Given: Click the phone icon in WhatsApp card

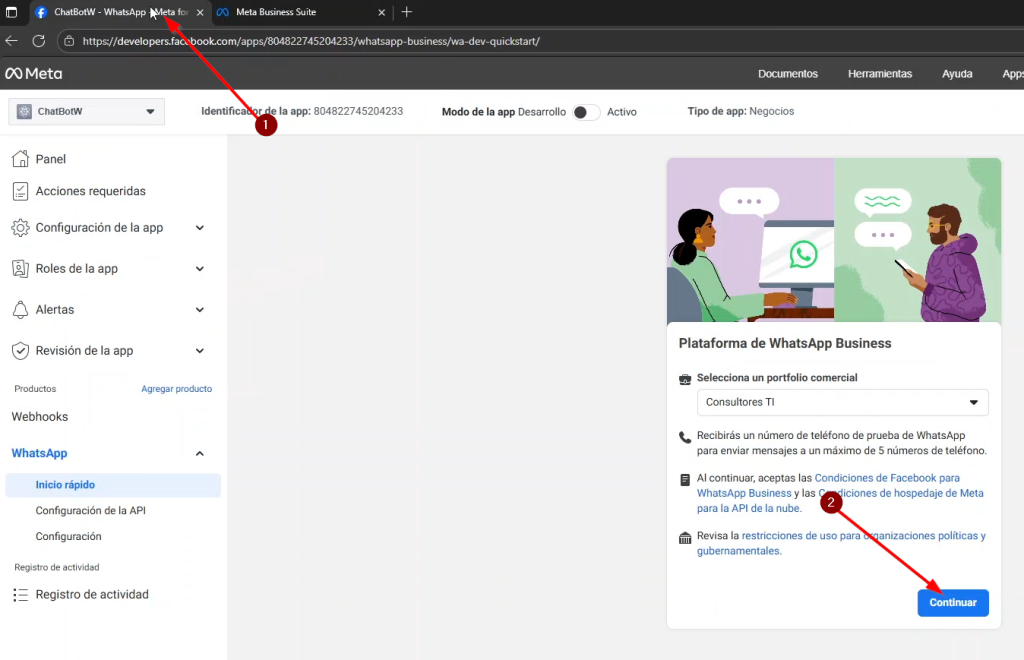Looking at the screenshot, I should tap(684, 437).
